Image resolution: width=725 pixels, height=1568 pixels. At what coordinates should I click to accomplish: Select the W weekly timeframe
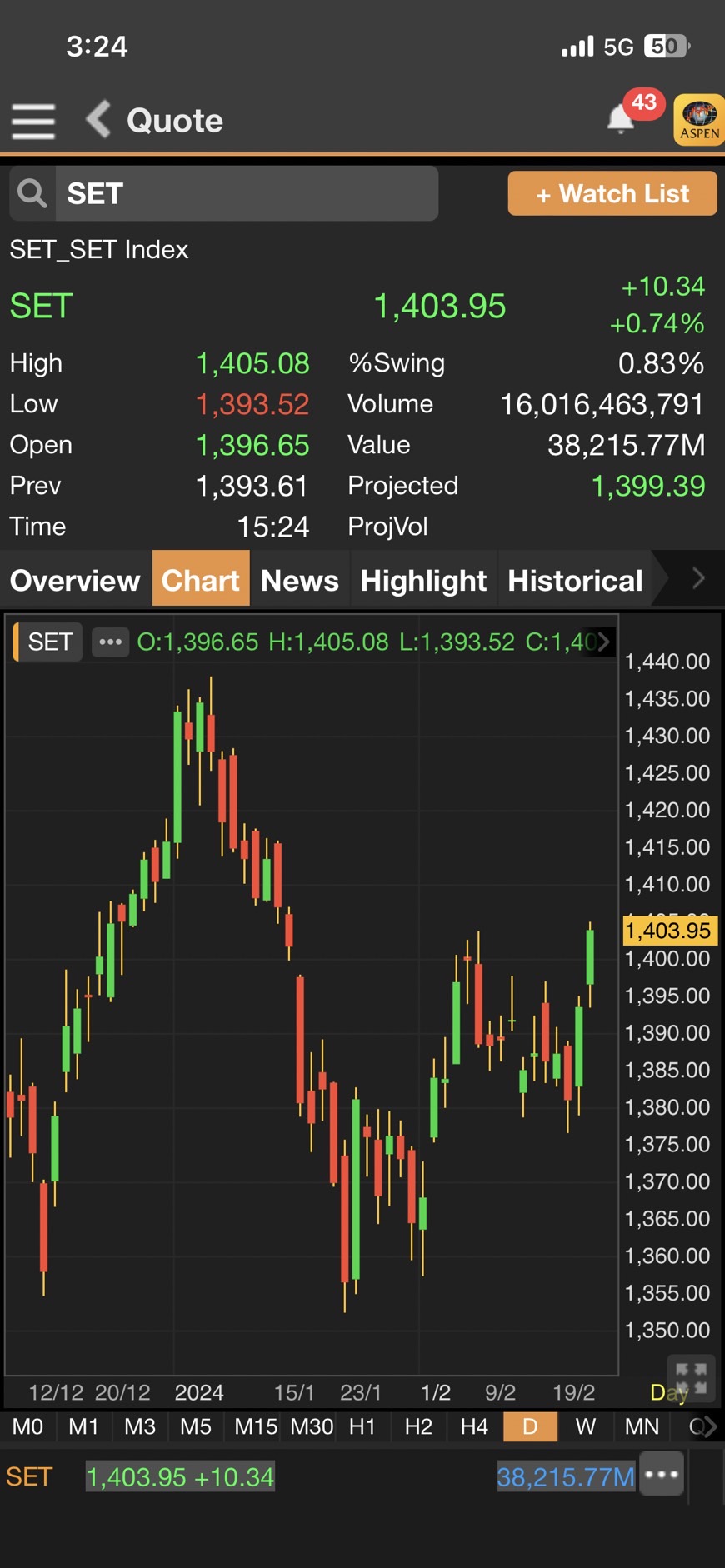pyautogui.click(x=586, y=1426)
